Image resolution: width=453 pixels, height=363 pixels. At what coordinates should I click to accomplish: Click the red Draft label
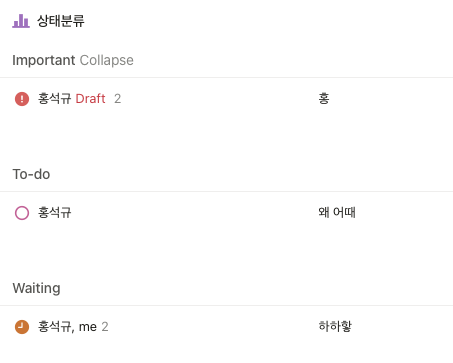click(x=90, y=99)
